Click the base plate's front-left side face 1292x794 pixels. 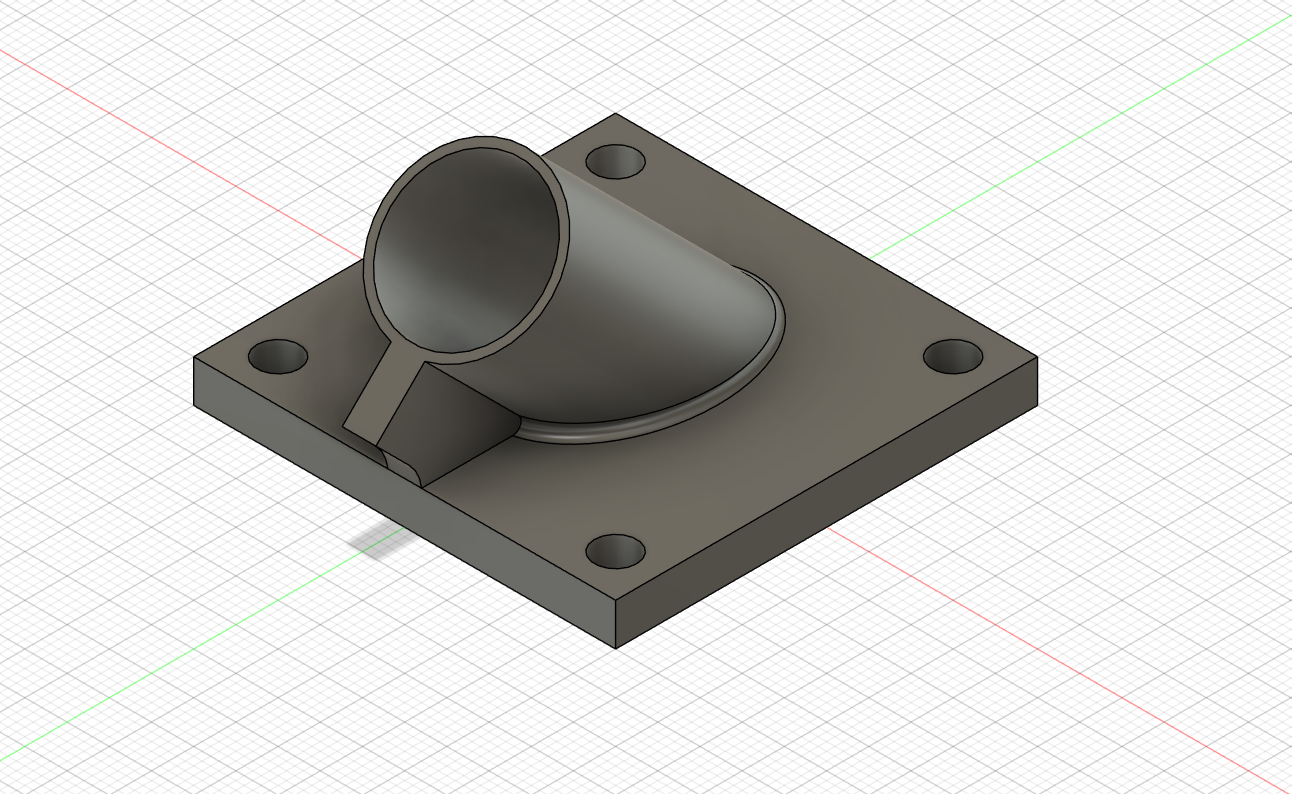coord(400,500)
